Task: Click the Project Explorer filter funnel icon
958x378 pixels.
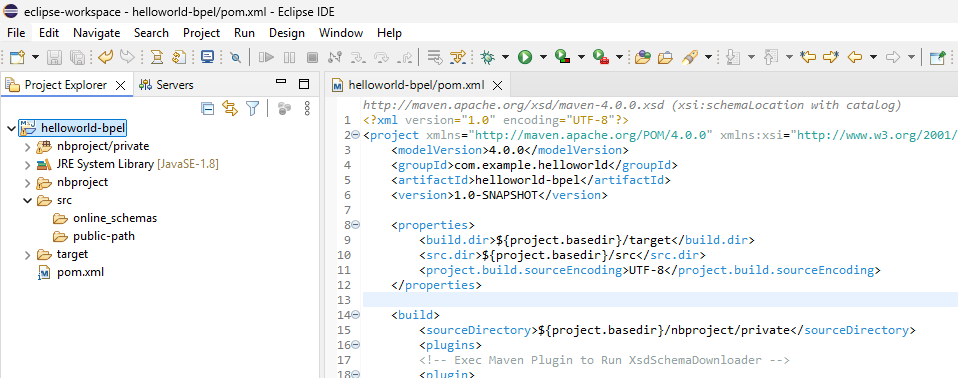Action: 252,109
